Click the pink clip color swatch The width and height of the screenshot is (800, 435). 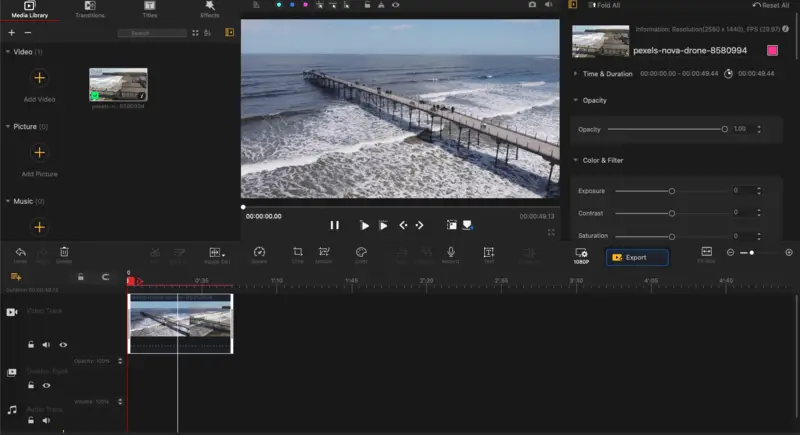[x=772, y=50]
